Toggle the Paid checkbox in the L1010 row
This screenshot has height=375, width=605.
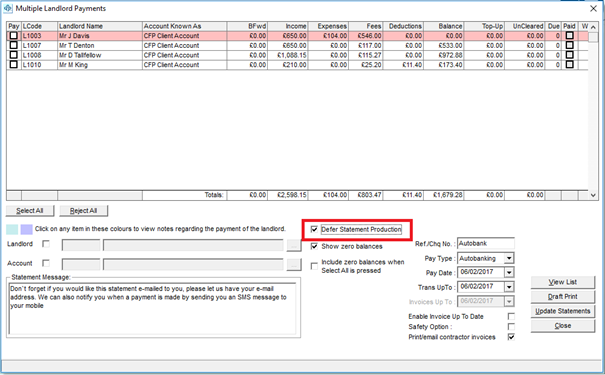[570, 64]
